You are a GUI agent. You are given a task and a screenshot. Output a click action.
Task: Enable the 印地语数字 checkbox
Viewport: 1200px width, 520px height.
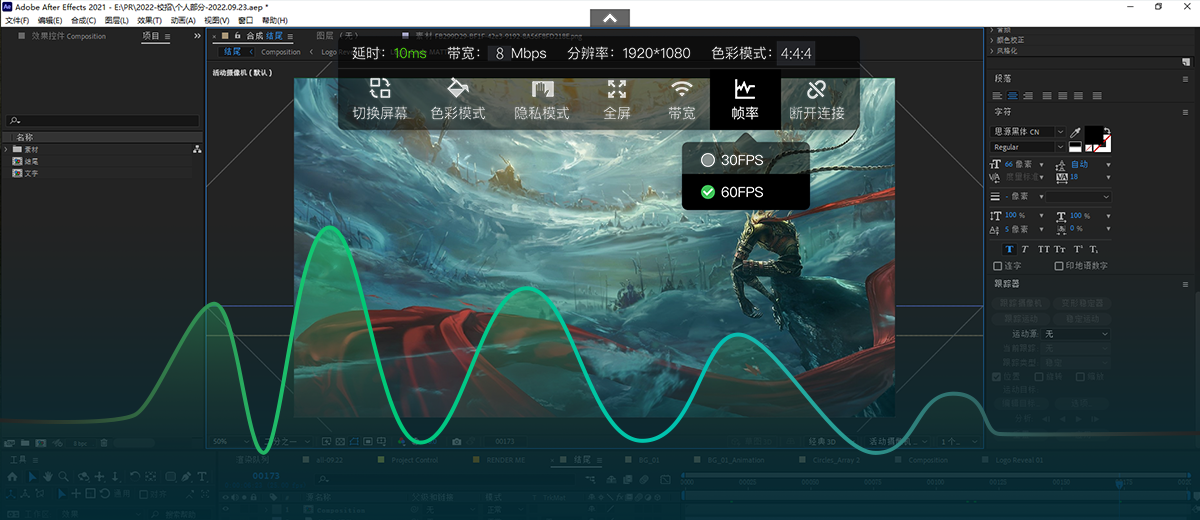coord(1059,266)
